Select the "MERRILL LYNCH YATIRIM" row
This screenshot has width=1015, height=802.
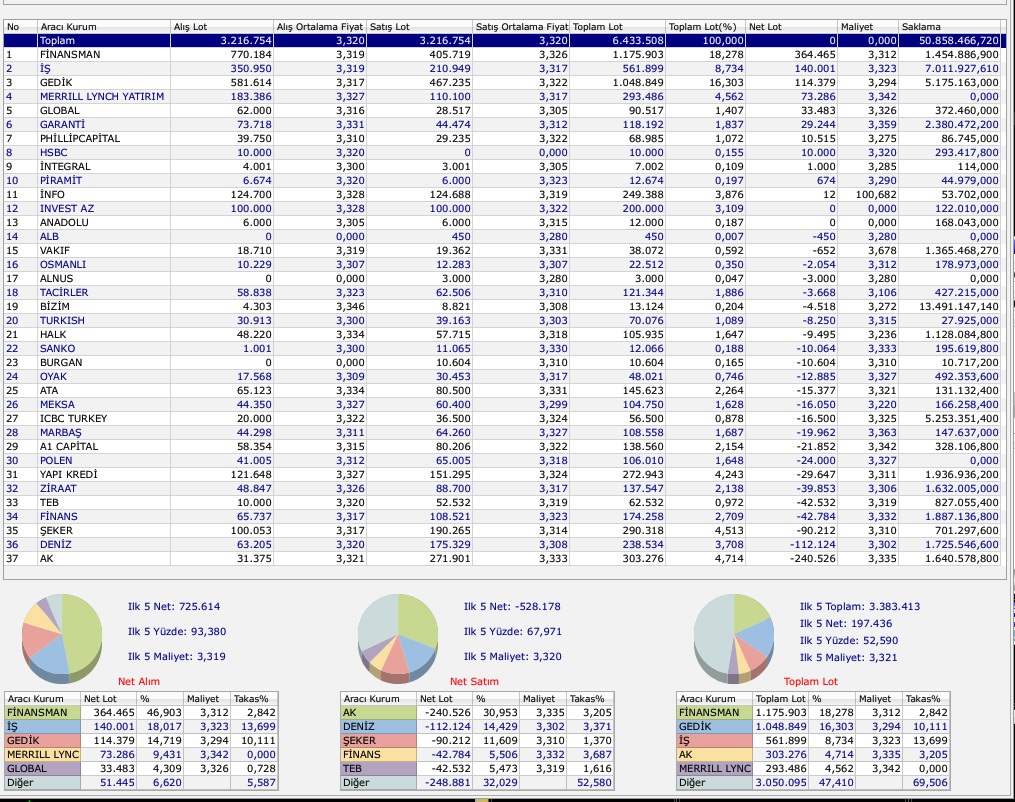point(502,96)
